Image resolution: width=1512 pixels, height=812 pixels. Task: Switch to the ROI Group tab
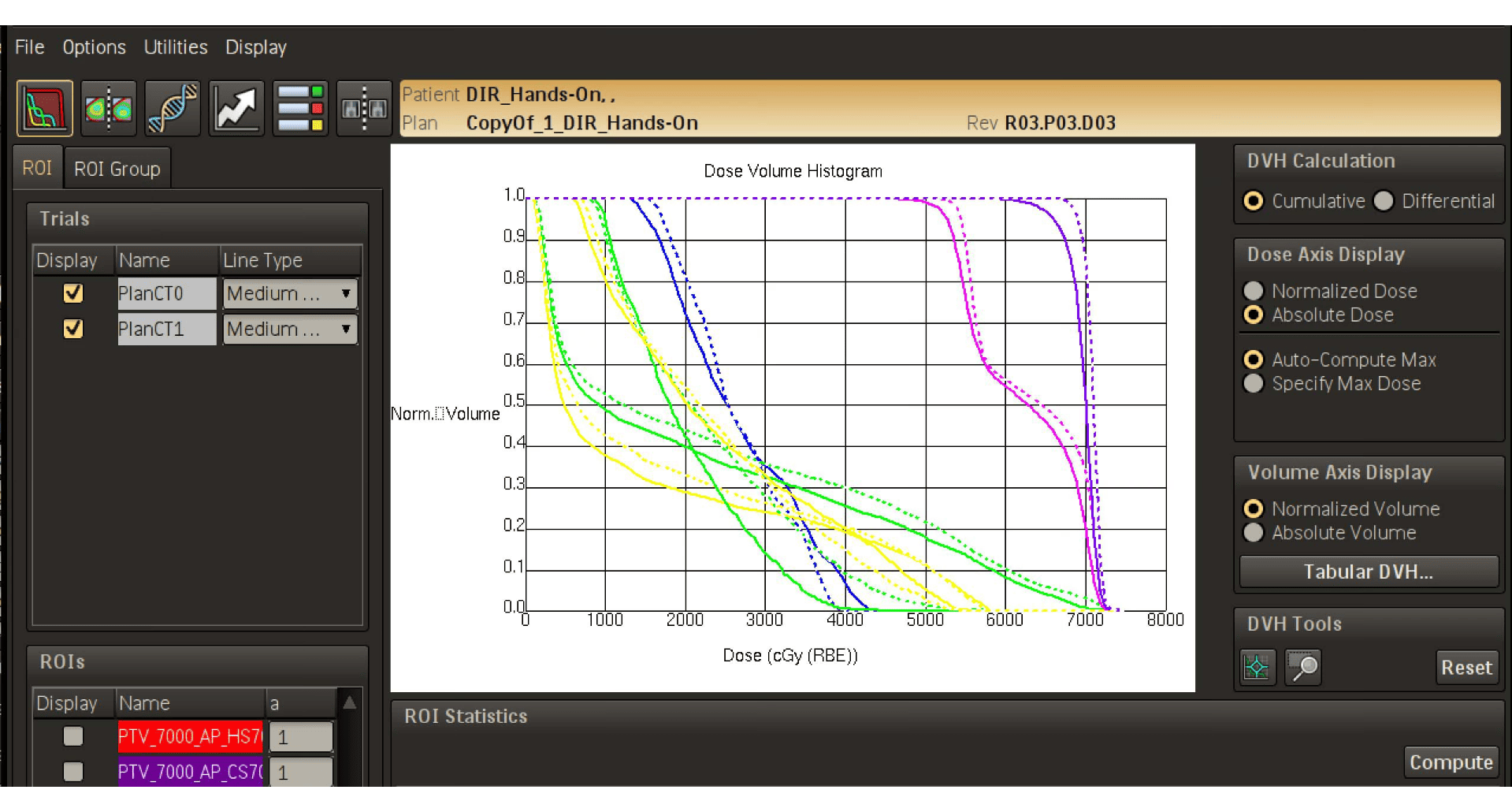[117, 169]
